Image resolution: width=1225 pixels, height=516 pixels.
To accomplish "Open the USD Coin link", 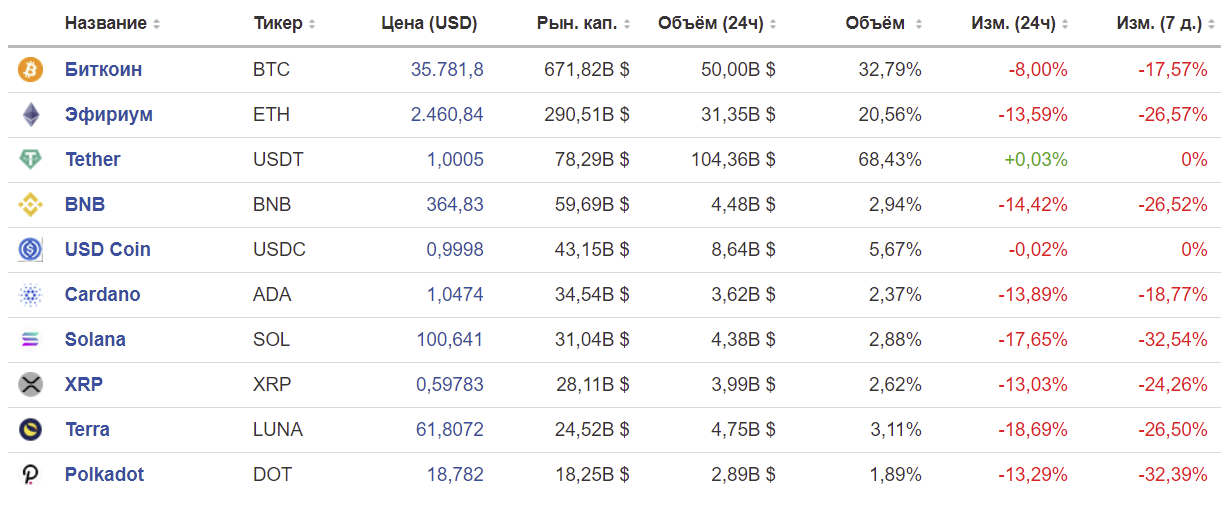I will (108, 250).
